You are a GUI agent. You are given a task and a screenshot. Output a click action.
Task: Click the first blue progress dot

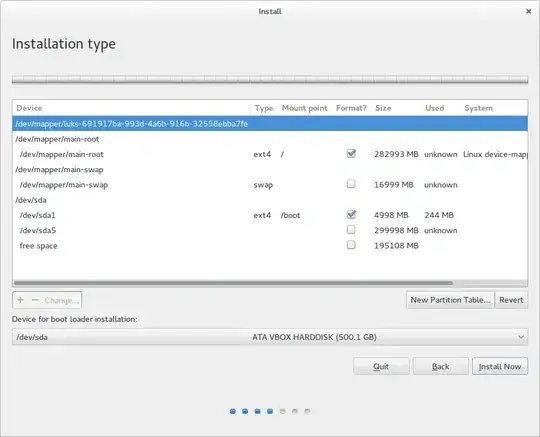(x=233, y=411)
